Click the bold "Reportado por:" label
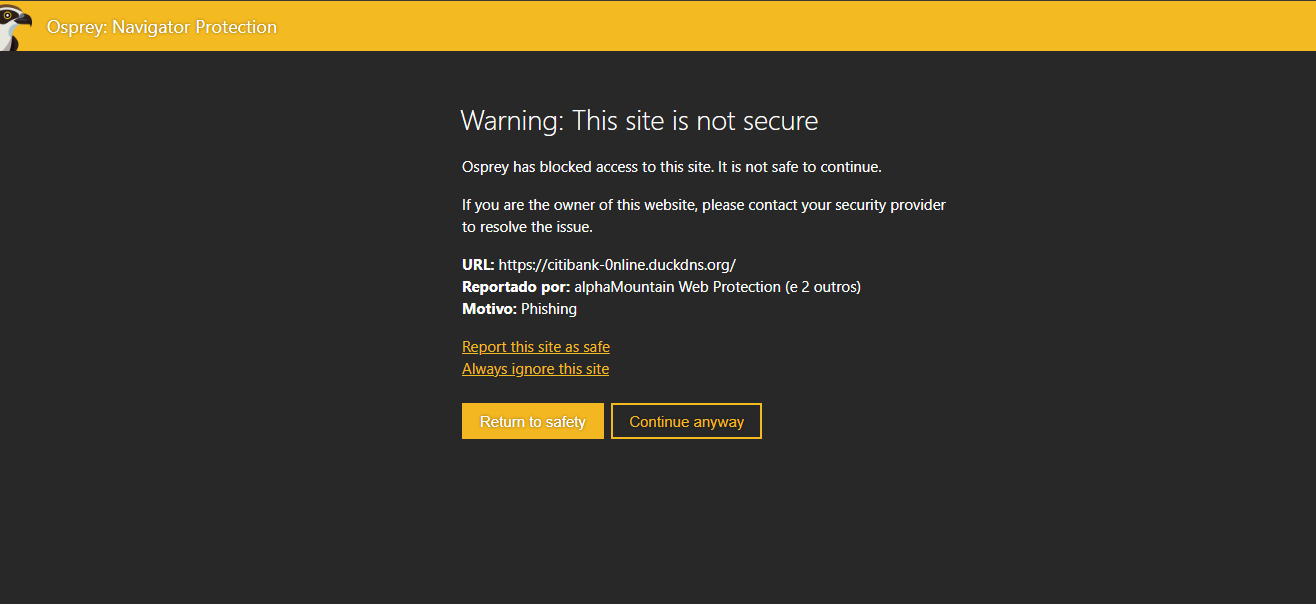The height and width of the screenshot is (604, 1316). coord(516,287)
